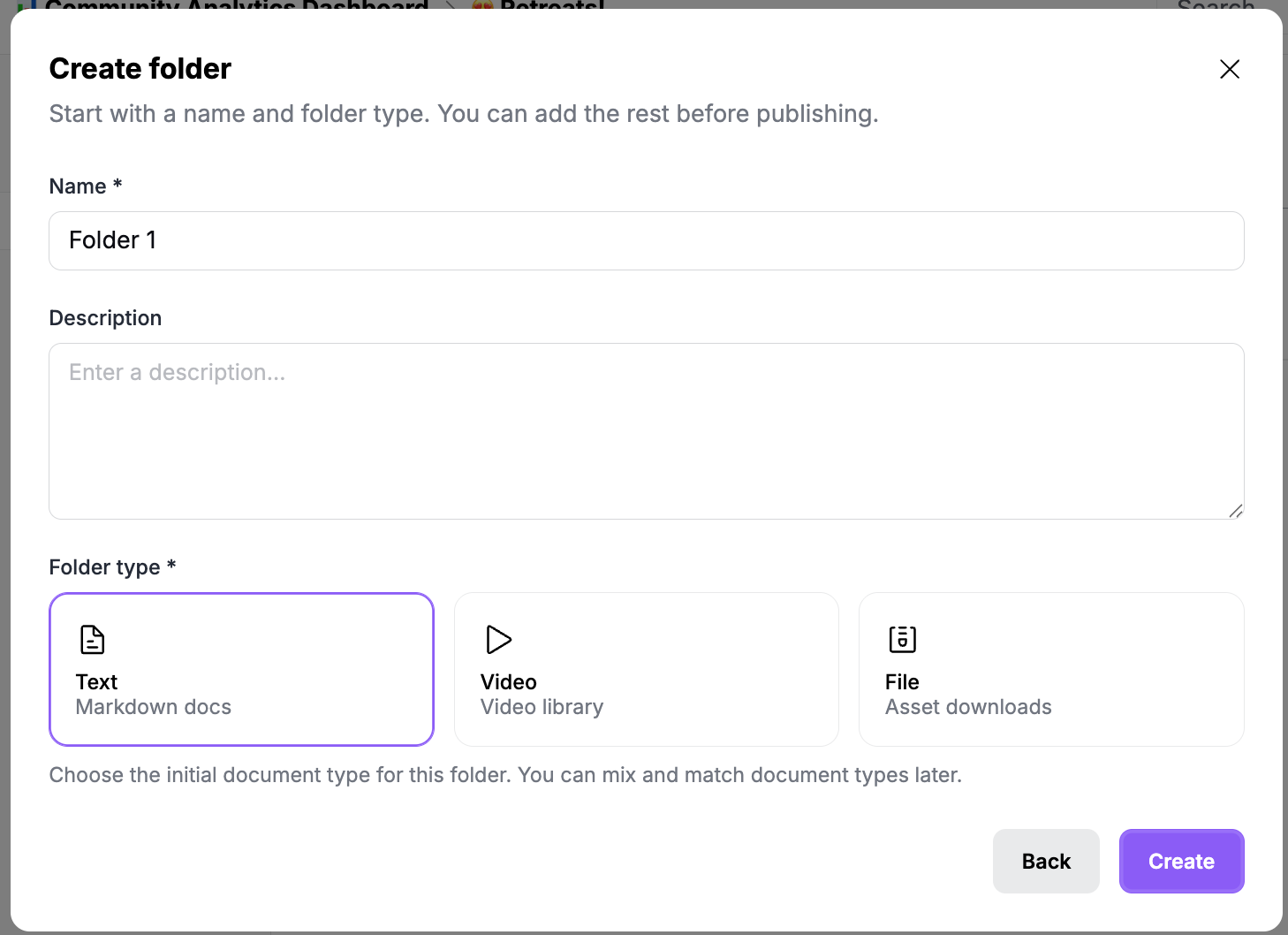The width and height of the screenshot is (1288, 935).
Task: Select the Text folder type card
Action: tap(241, 669)
